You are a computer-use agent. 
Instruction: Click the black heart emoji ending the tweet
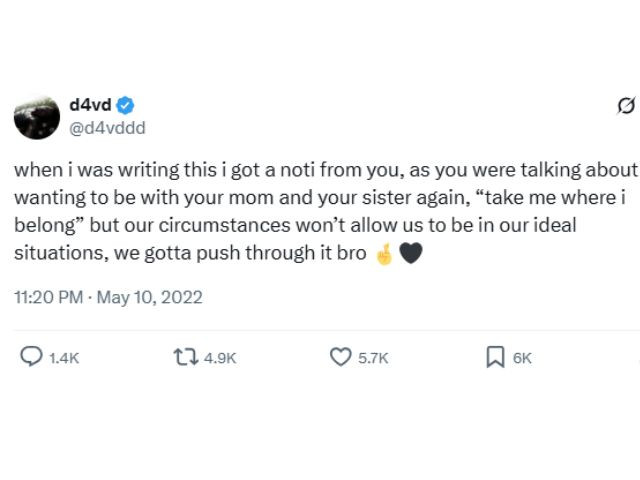tap(410, 253)
